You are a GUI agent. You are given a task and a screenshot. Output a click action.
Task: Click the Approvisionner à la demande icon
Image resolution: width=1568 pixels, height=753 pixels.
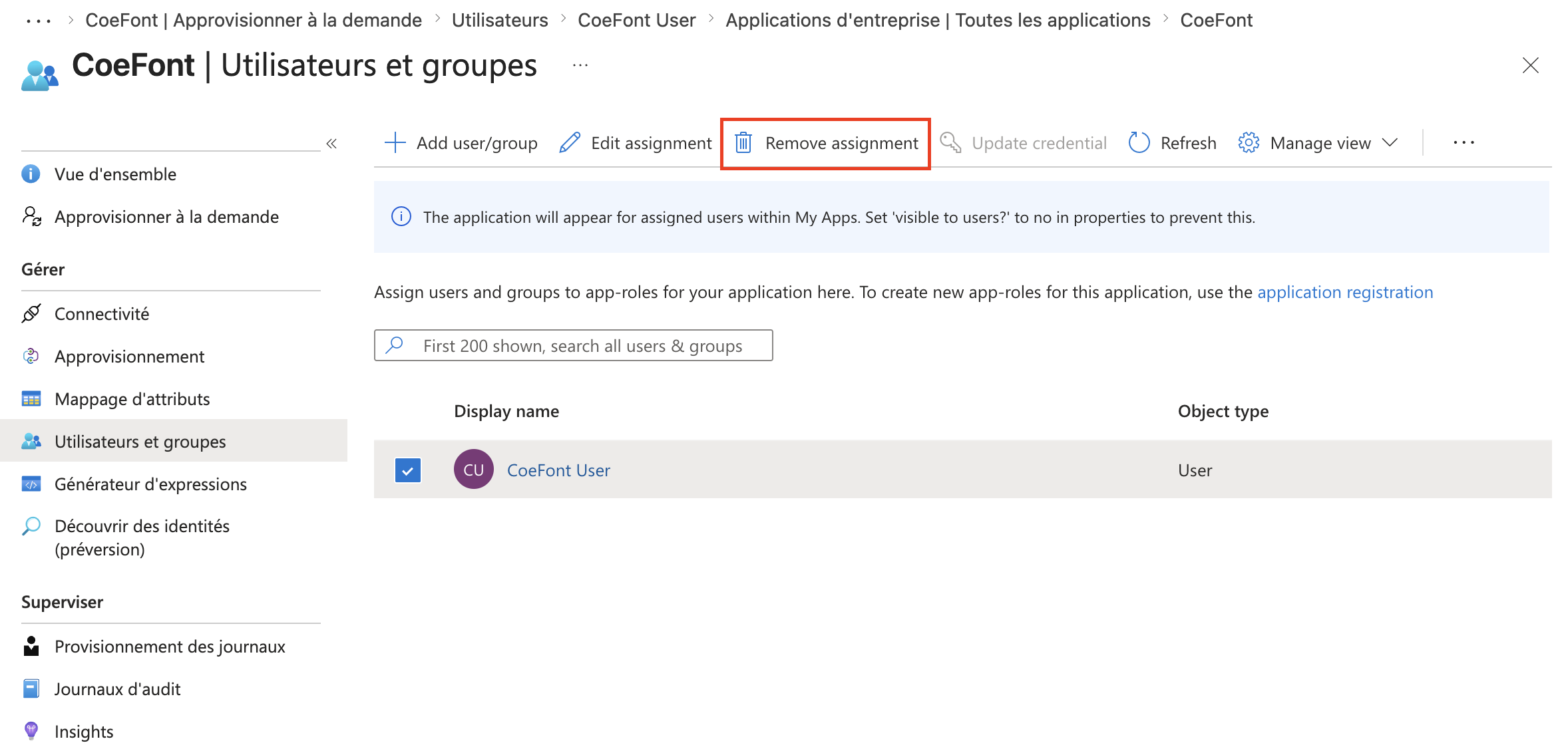pos(31,217)
